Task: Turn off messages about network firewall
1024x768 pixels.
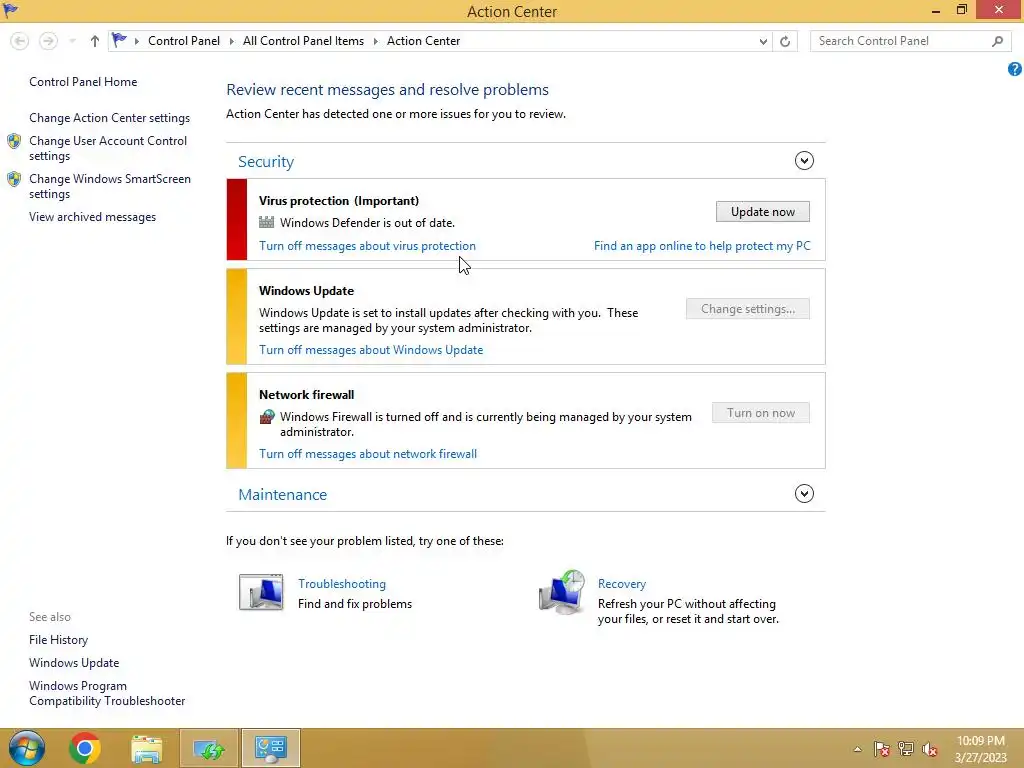Action: 368,453
